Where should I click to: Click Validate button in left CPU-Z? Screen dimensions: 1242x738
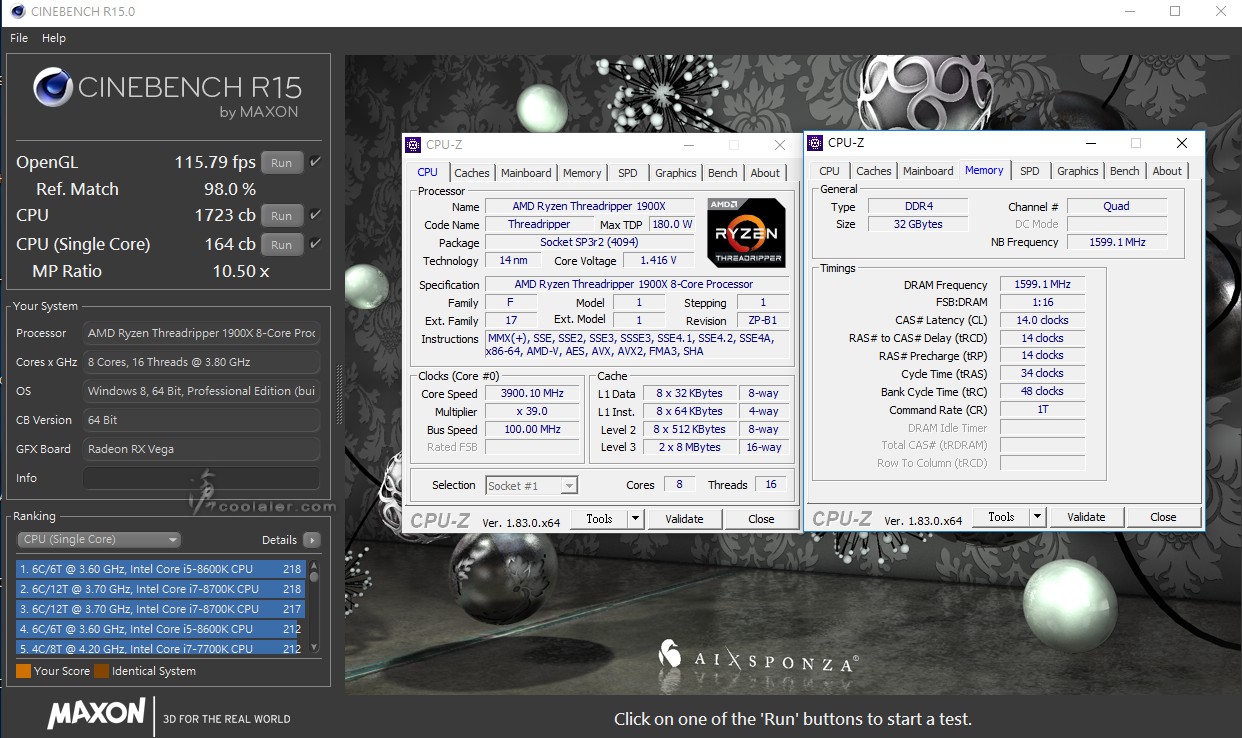pos(684,519)
